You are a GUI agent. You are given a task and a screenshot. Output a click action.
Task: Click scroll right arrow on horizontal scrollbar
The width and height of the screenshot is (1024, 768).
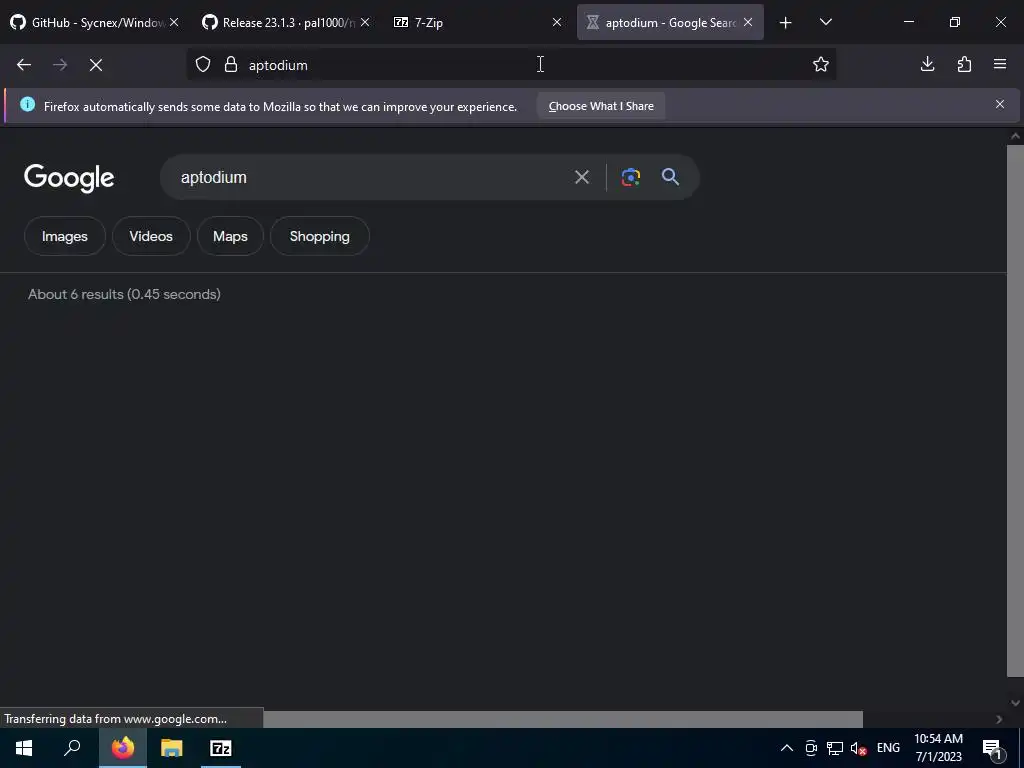click(x=999, y=719)
